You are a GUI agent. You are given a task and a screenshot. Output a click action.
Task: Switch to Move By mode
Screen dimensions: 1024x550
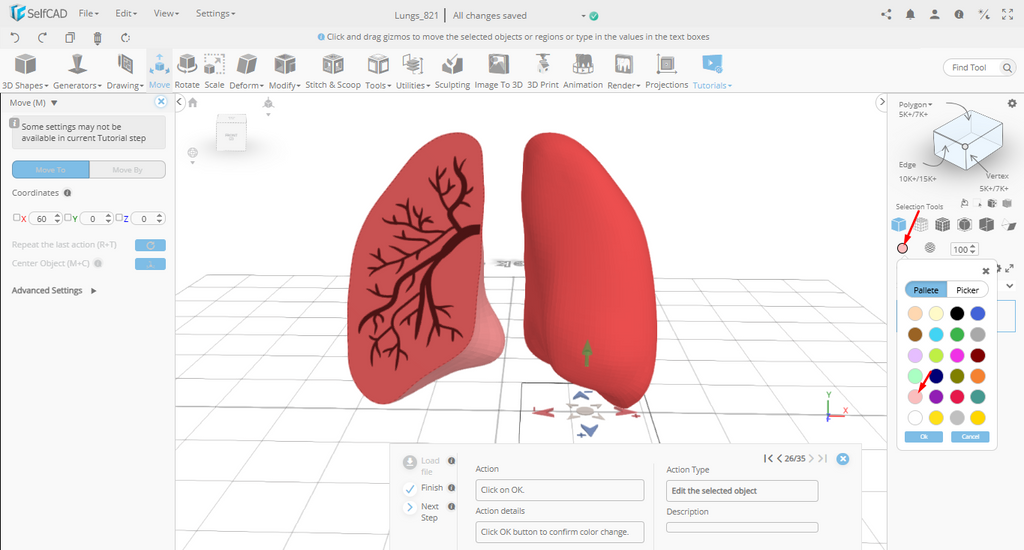pyautogui.click(x=127, y=170)
